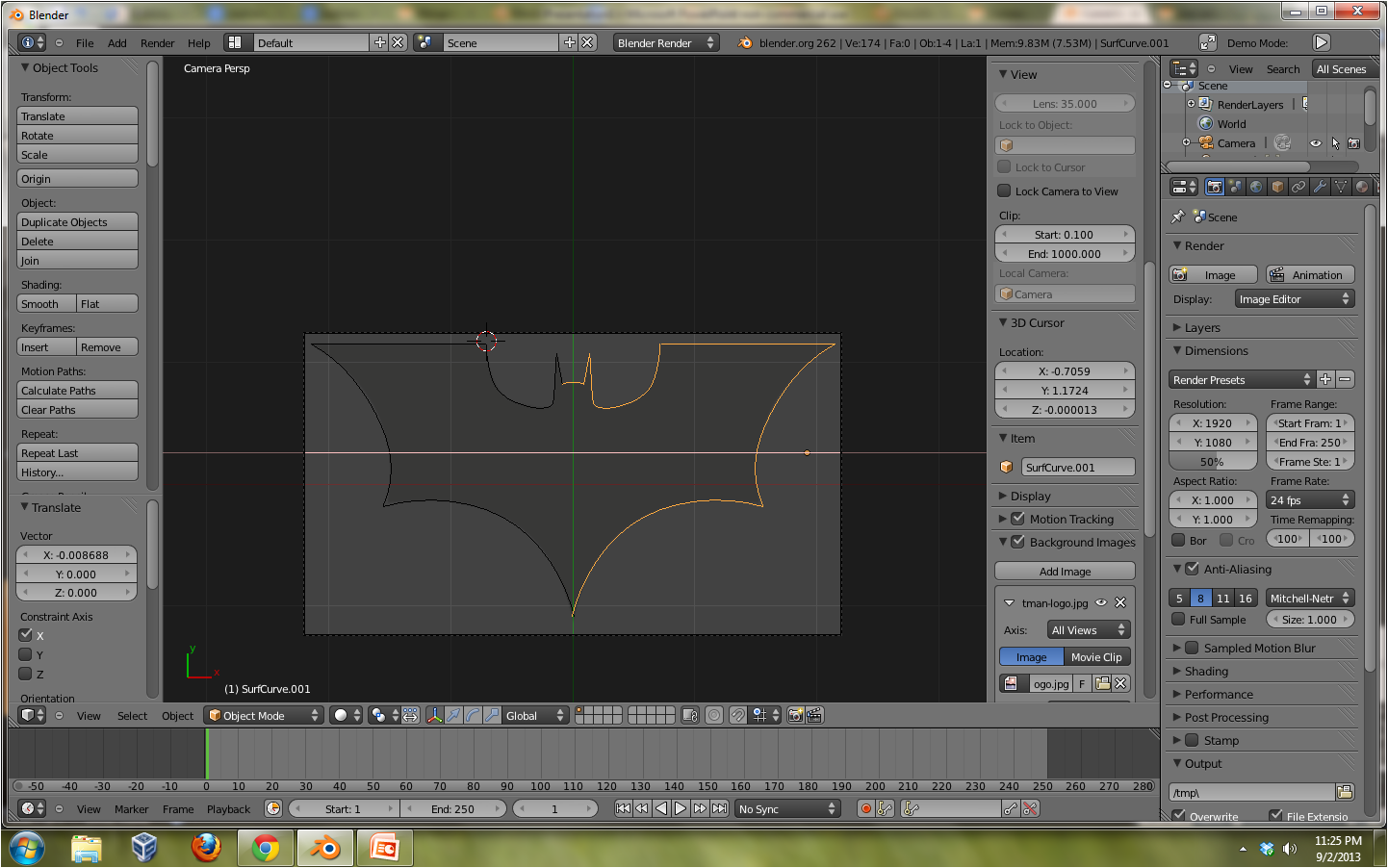Open the Render Presets dropdown
Viewport: 1388px width, 868px height.
tap(1242, 379)
